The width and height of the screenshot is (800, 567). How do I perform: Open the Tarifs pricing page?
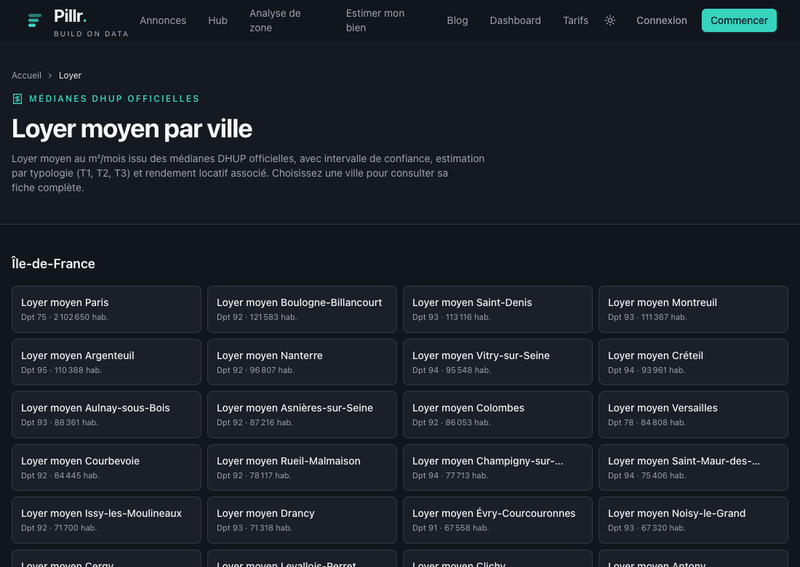point(575,20)
